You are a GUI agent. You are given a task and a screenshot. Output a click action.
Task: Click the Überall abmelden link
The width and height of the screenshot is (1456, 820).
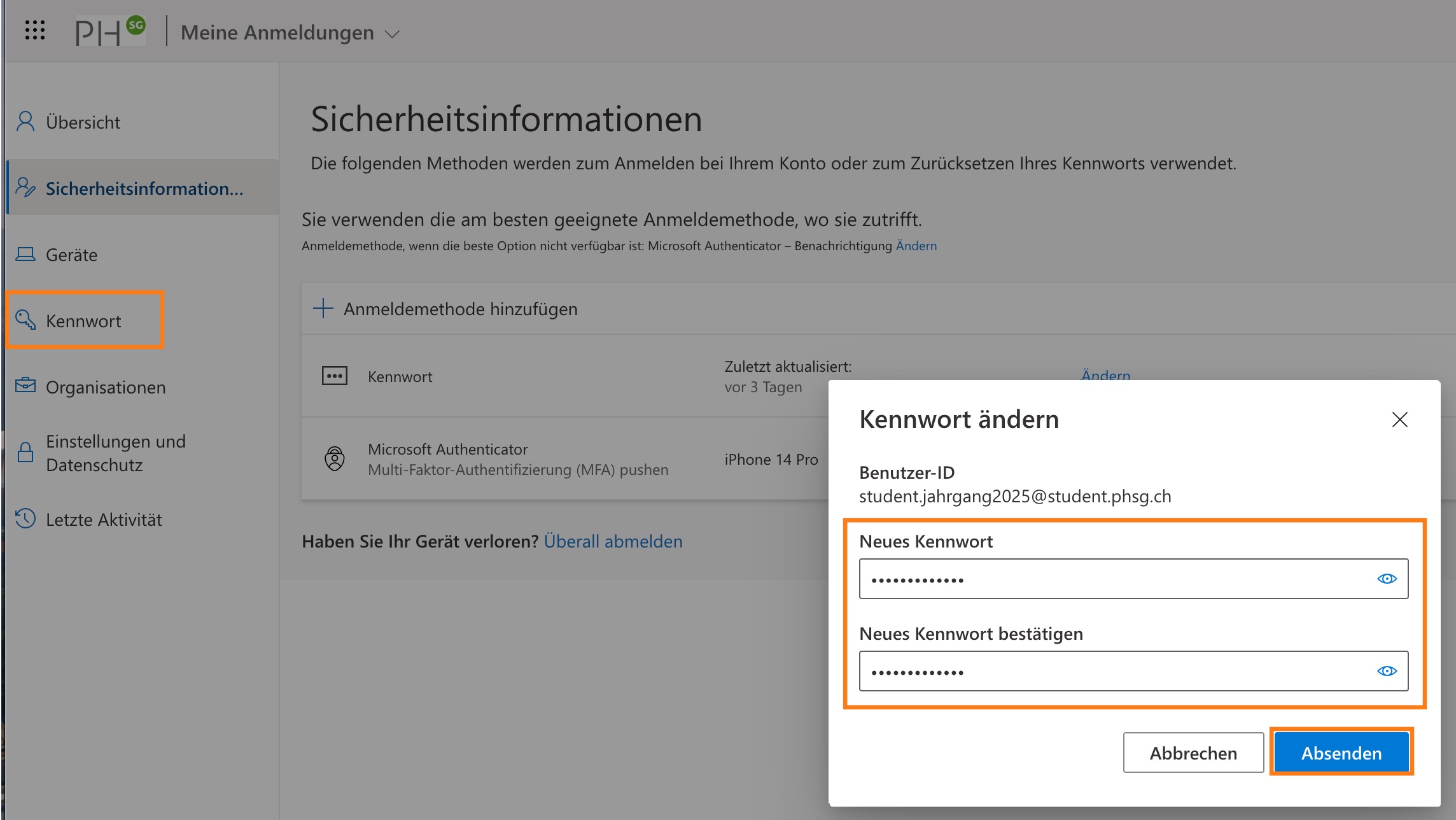tap(613, 541)
